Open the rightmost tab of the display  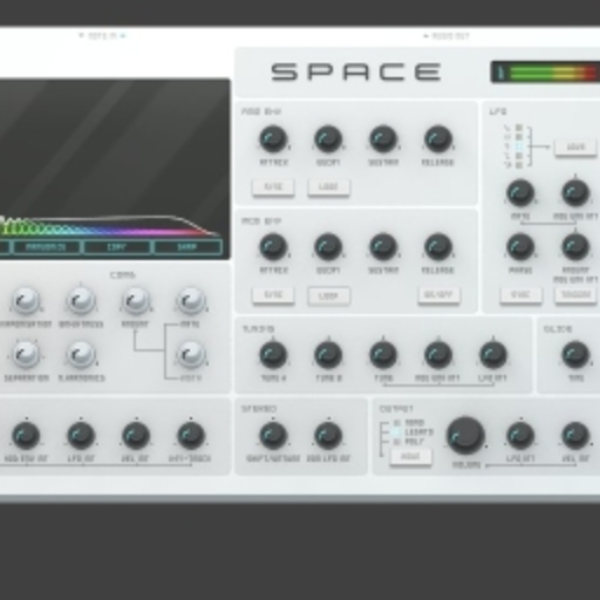(x=188, y=247)
